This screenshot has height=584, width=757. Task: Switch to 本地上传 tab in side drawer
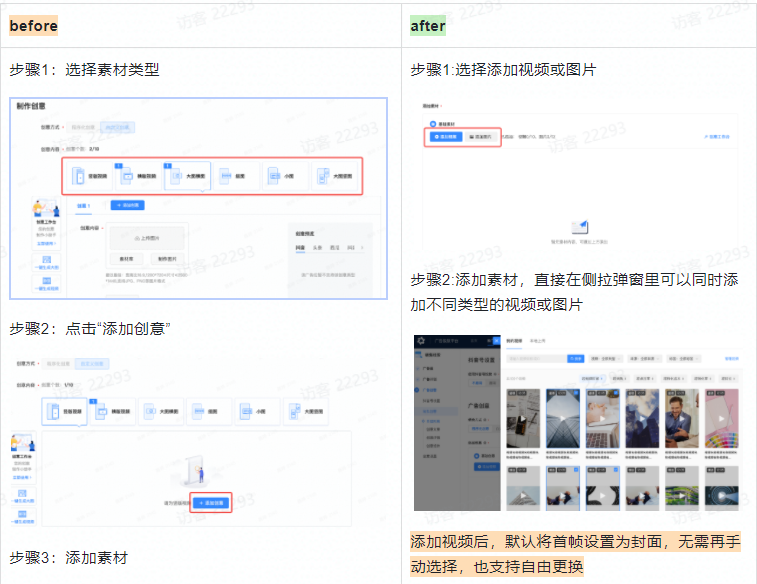[537, 341]
